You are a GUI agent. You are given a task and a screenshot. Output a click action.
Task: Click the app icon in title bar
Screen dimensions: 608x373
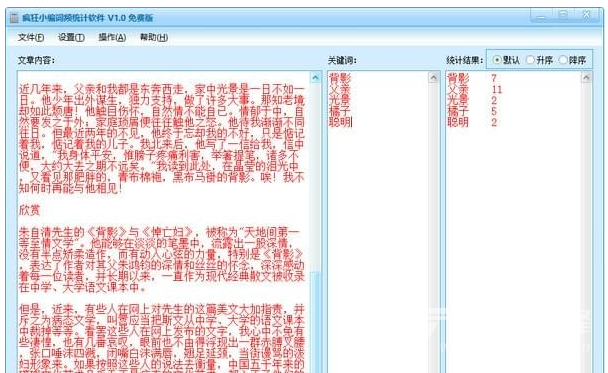(x=14, y=18)
